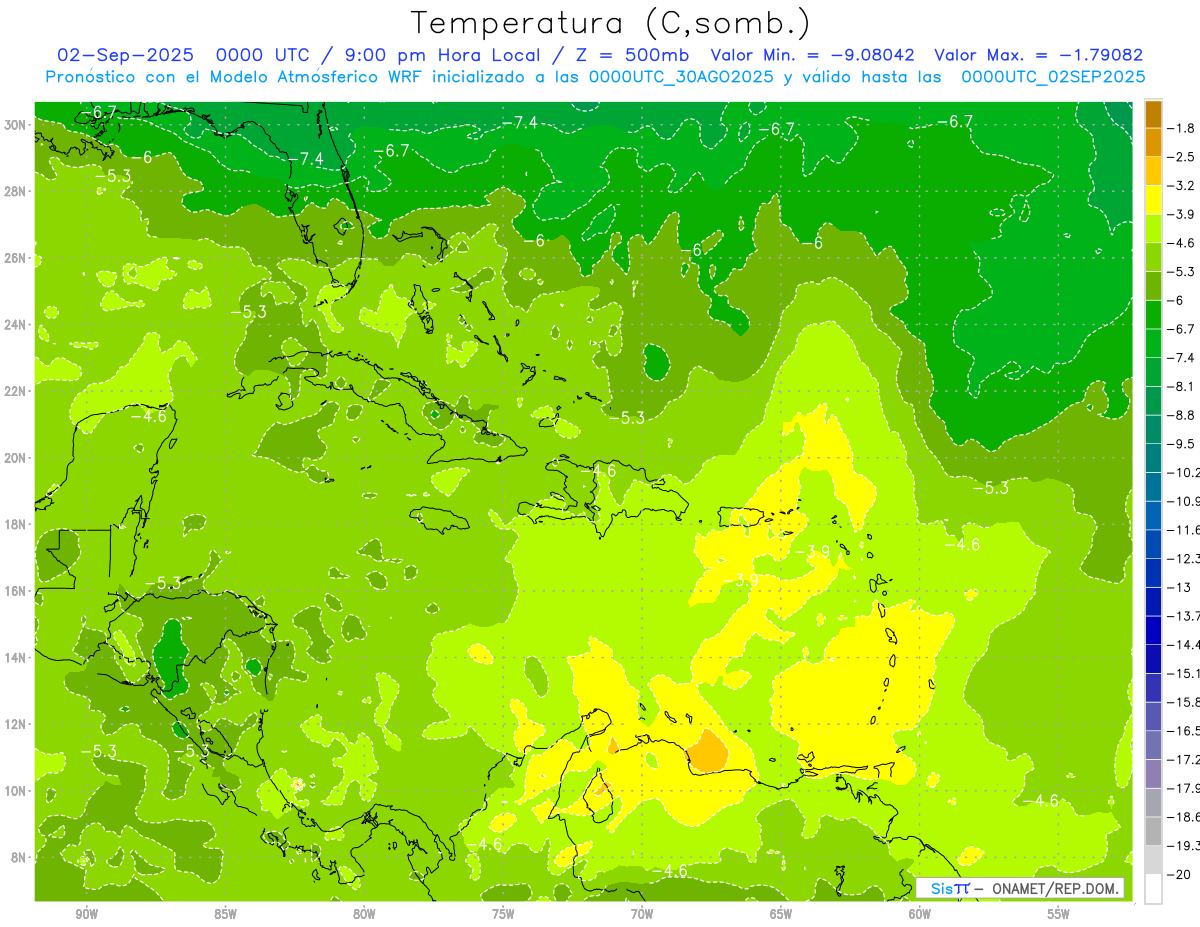The image size is (1200, 927).
Task: Click the legend value "-13.7"
Action: pyautogui.click(x=1184, y=616)
